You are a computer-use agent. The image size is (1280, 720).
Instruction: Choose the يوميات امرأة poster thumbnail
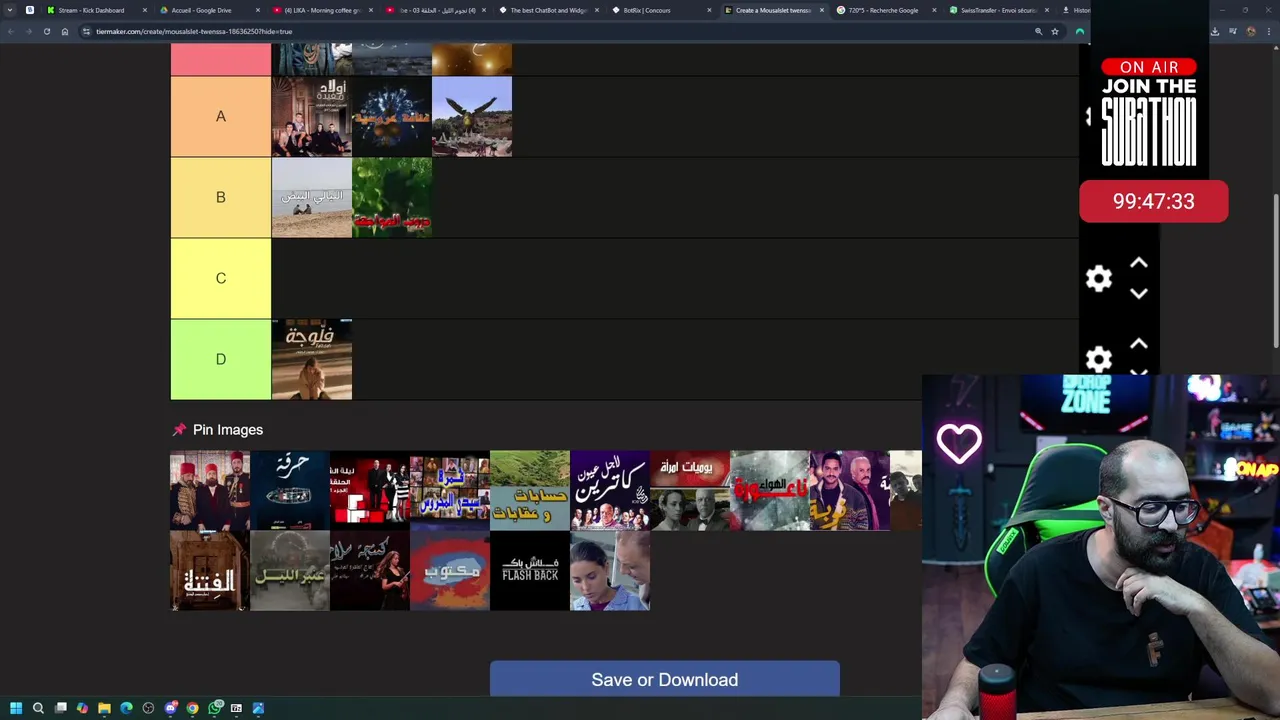point(690,490)
